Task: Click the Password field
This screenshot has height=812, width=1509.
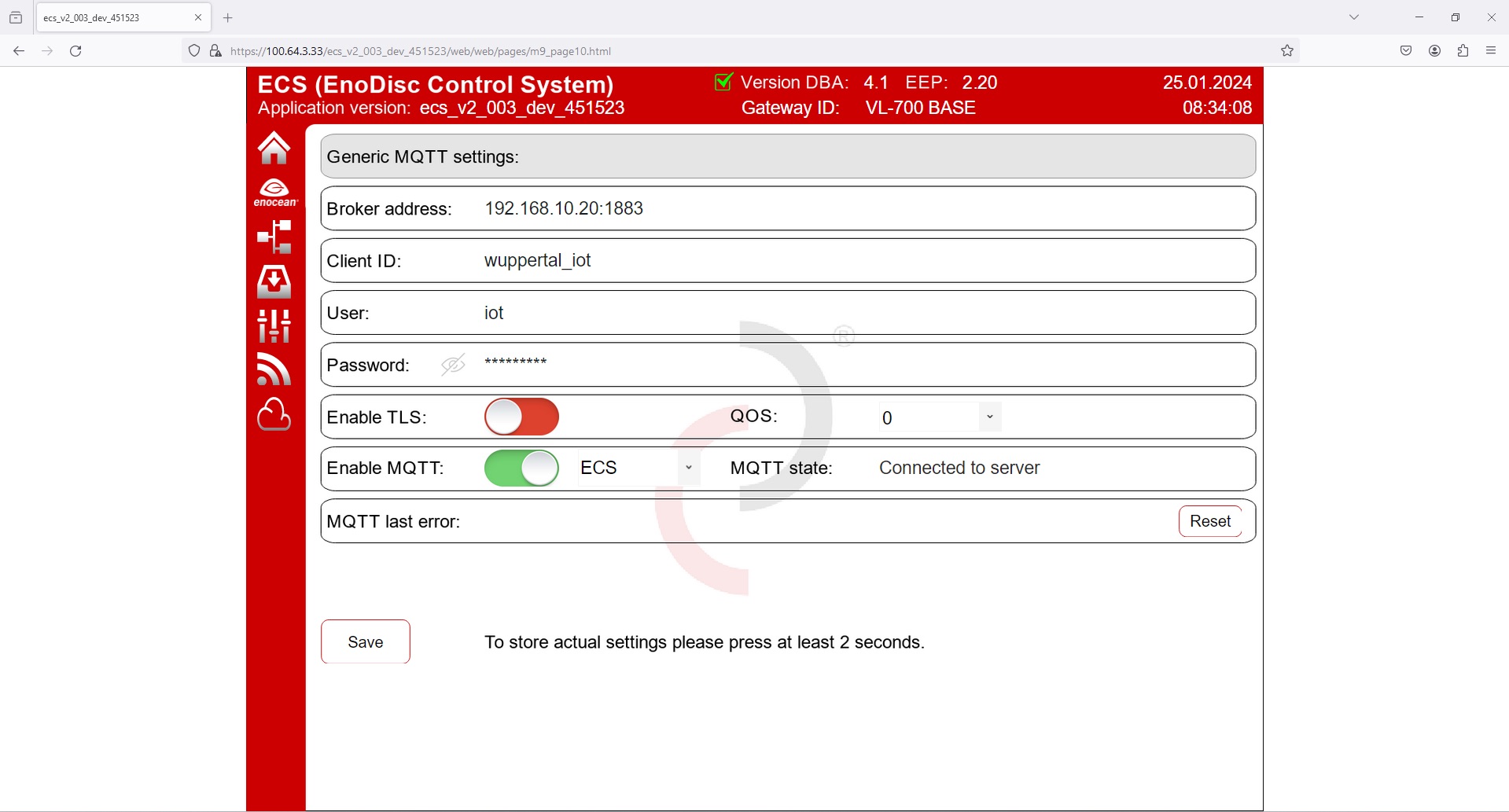Action: pyautogui.click(x=788, y=365)
